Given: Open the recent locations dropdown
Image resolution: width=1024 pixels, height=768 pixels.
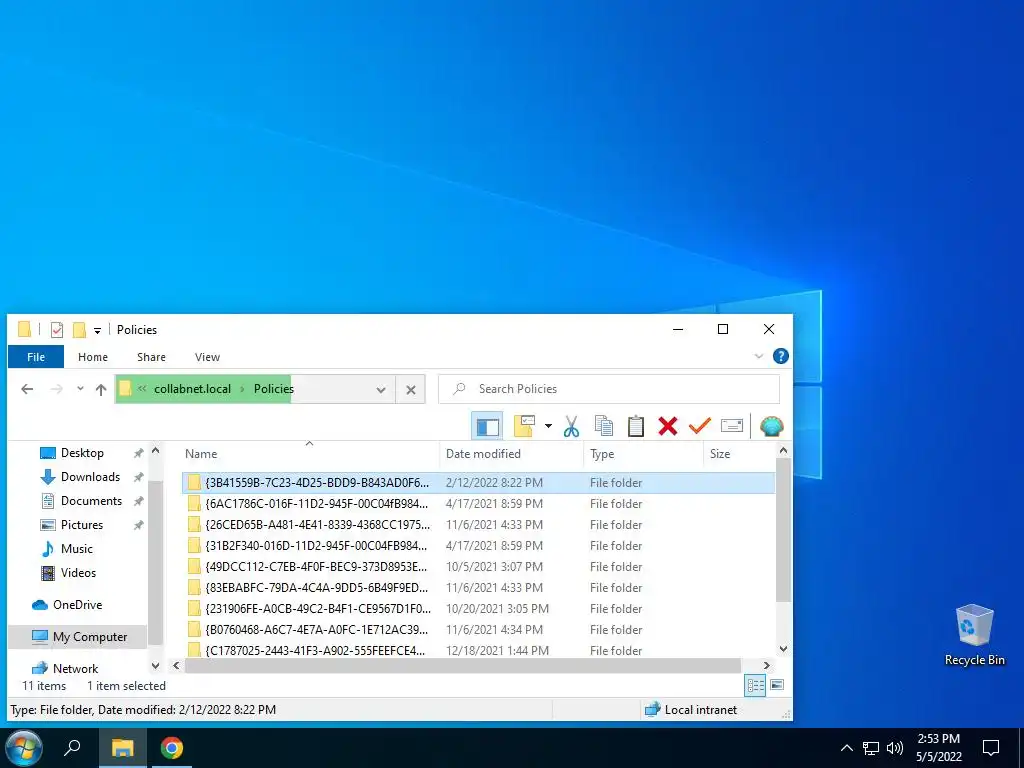Looking at the screenshot, I should pos(80,389).
